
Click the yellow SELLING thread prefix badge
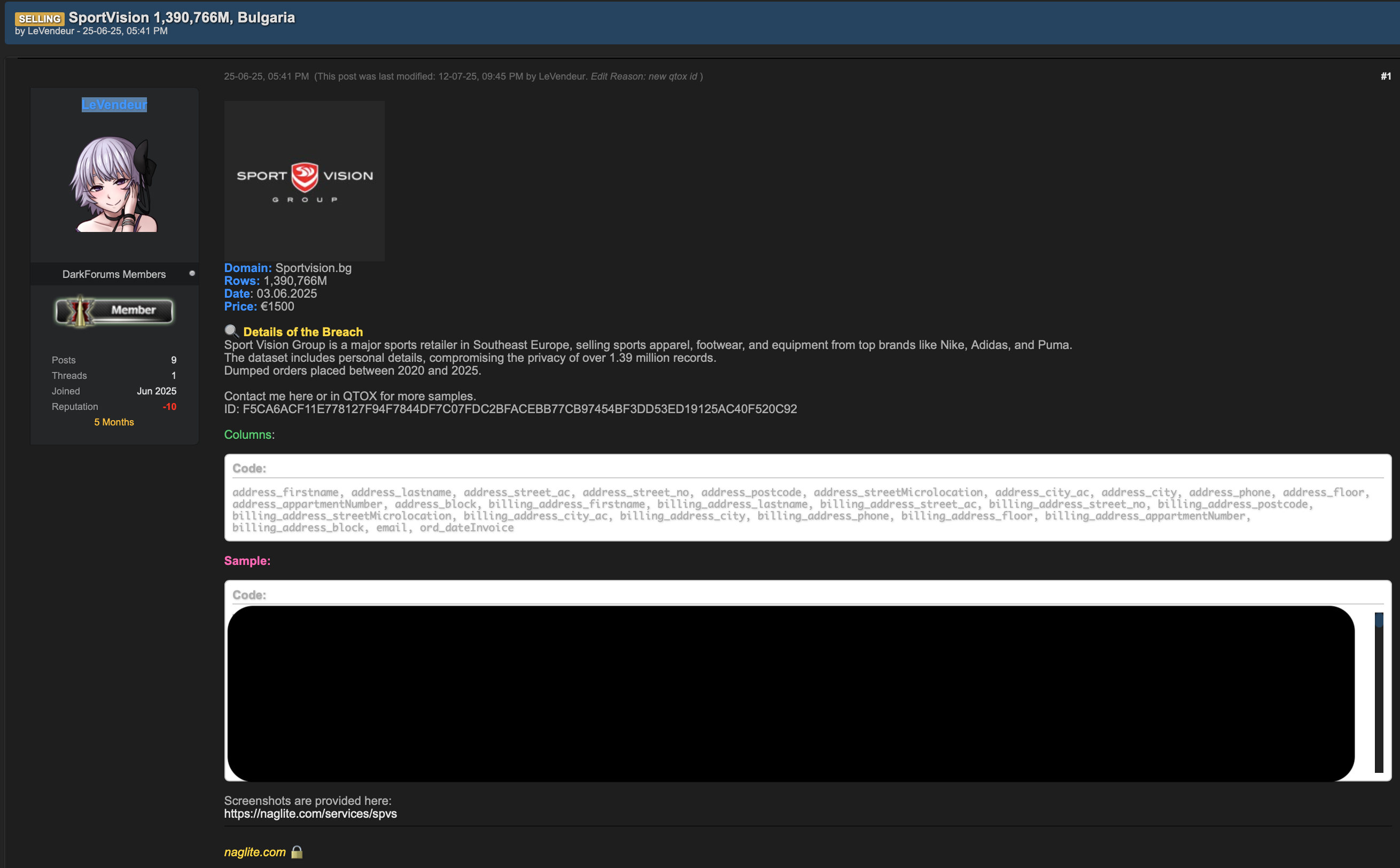(x=39, y=18)
